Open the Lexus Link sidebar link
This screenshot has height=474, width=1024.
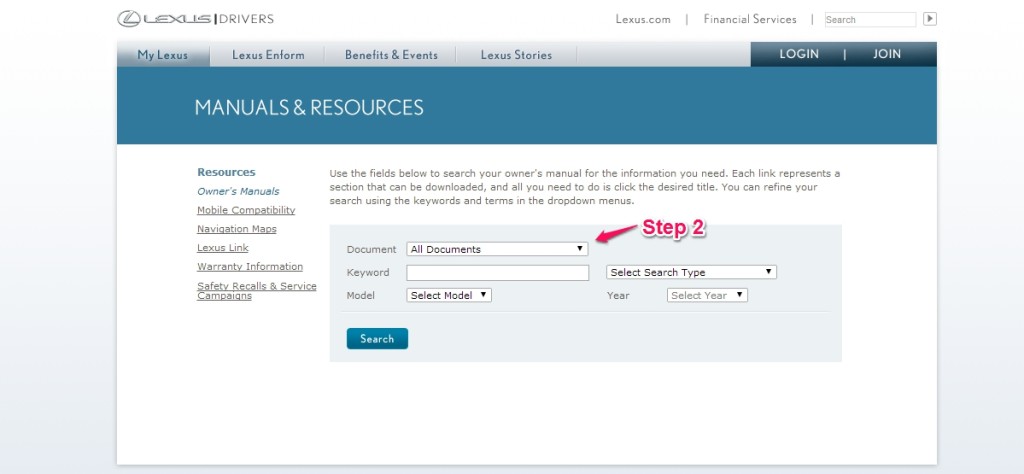[223, 248]
